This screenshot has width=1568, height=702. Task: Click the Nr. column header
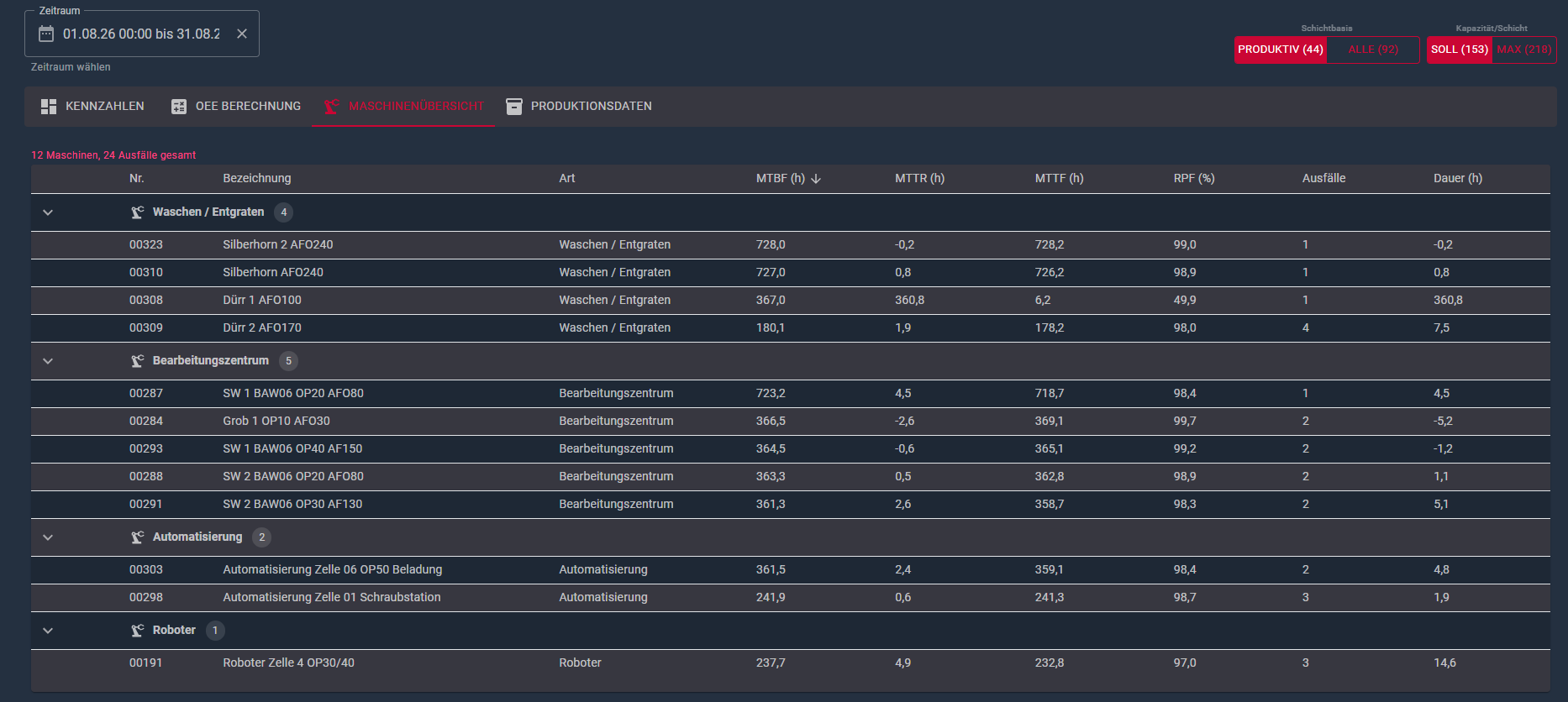point(137,178)
